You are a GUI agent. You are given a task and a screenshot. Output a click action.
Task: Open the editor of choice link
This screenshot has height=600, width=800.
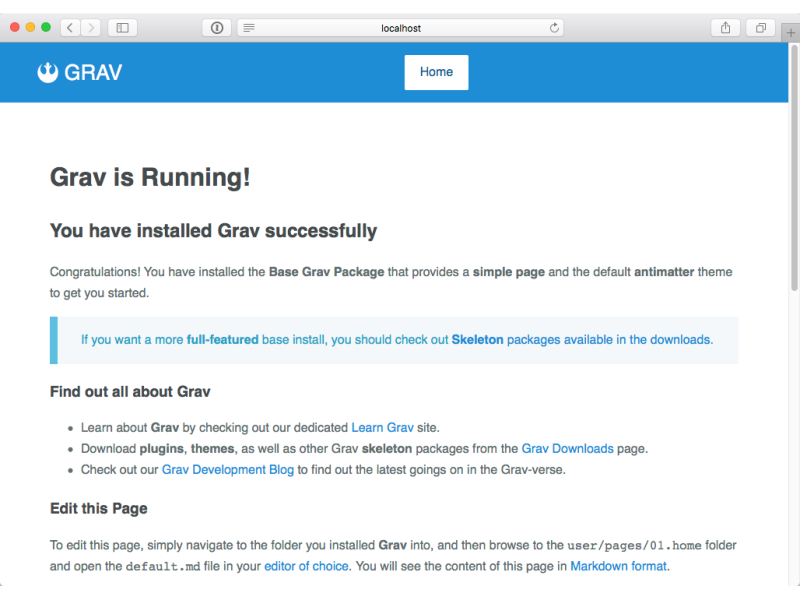(306, 566)
